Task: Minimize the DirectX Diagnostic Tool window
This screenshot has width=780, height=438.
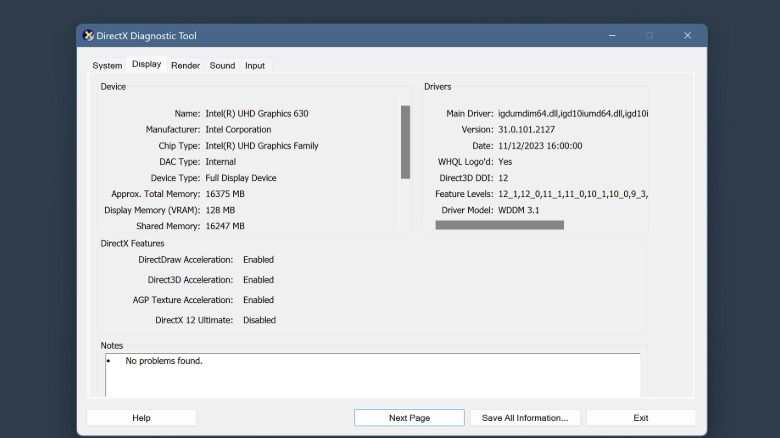Action: coord(612,36)
